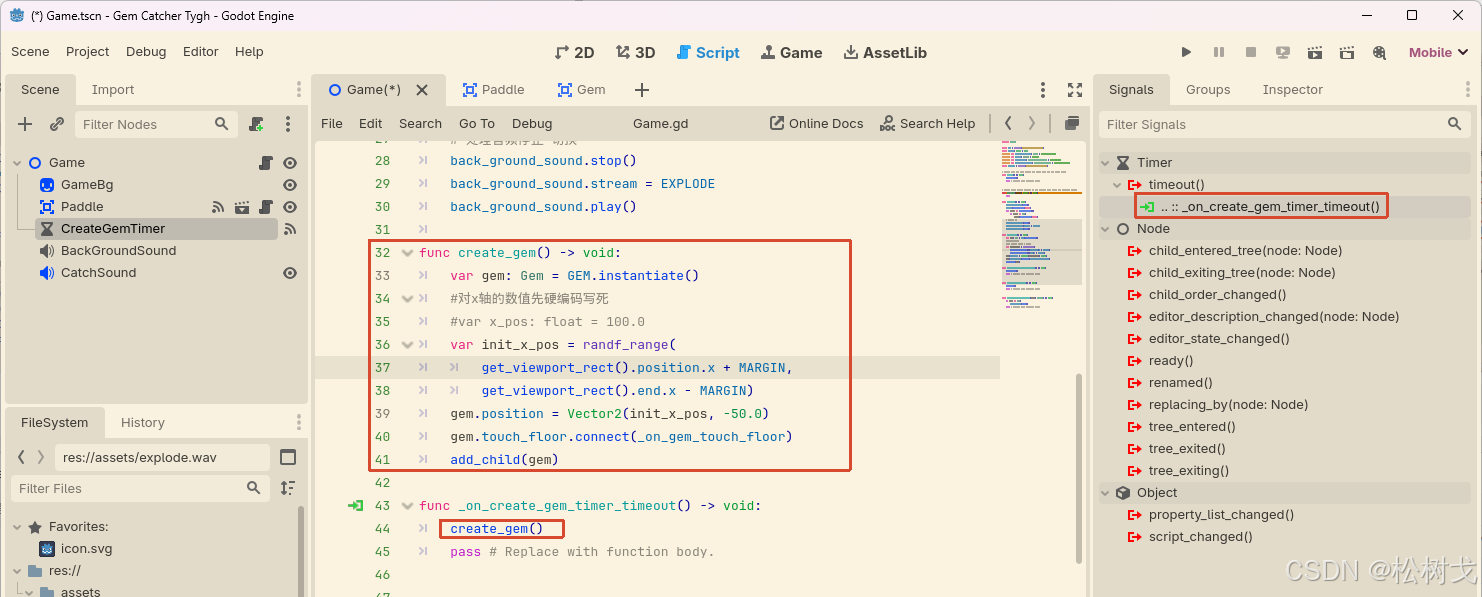Fold the create_gem function at line 32
This screenshot has height=597, width=1482.
[x=407, y=253]
